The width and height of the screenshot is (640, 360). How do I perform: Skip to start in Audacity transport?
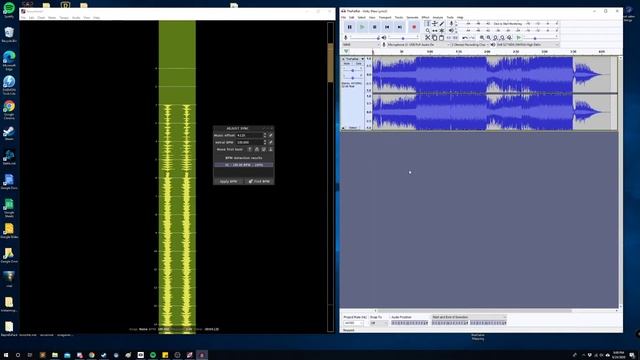tap(387, 27)
